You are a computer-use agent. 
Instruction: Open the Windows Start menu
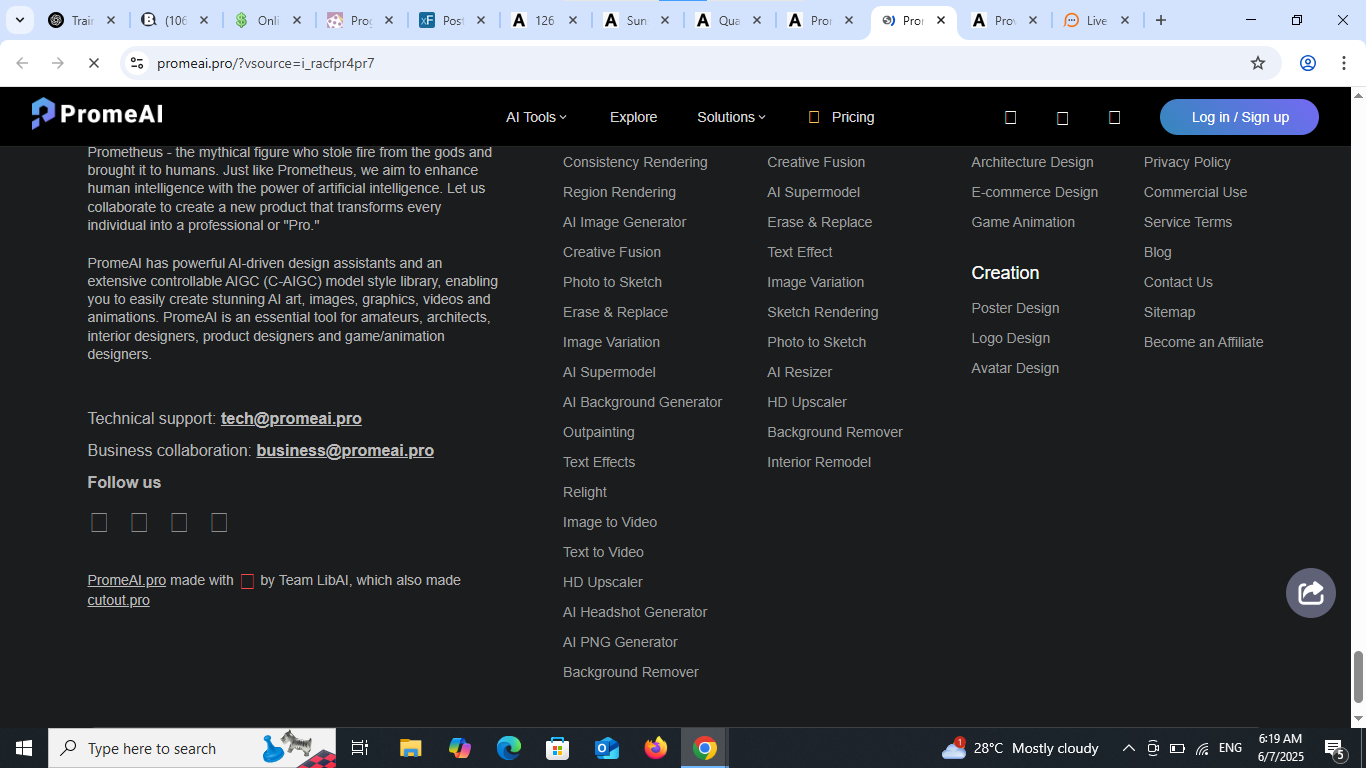pos(24,748)
